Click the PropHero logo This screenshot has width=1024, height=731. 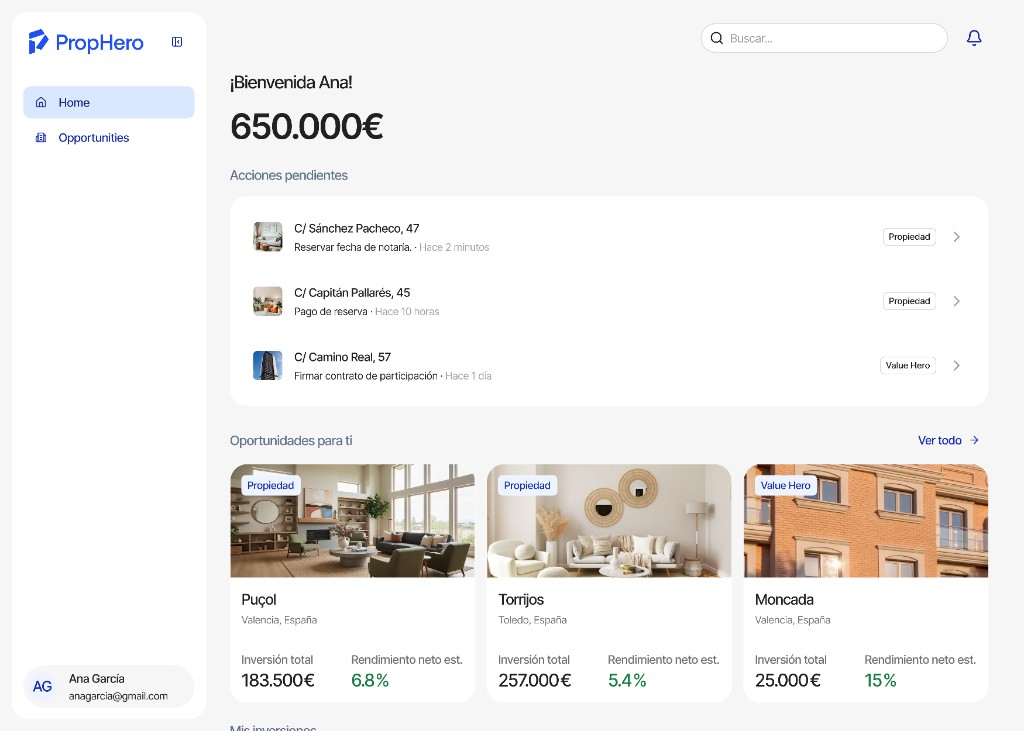click(86, 42)
